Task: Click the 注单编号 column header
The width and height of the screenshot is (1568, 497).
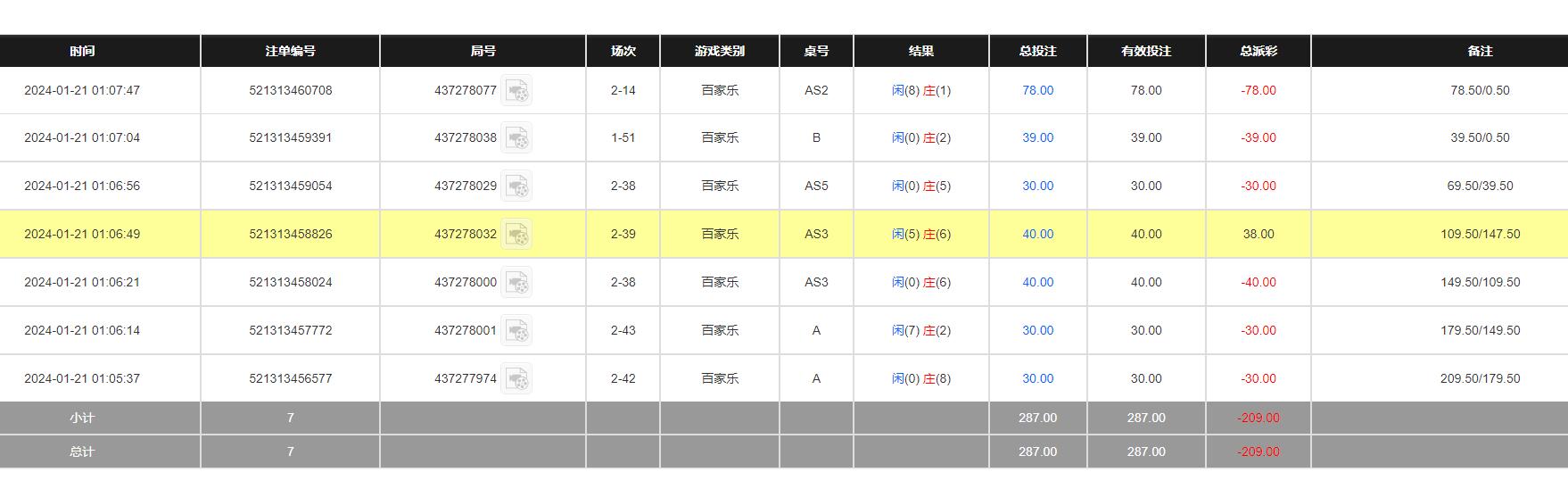Action: 290,52
